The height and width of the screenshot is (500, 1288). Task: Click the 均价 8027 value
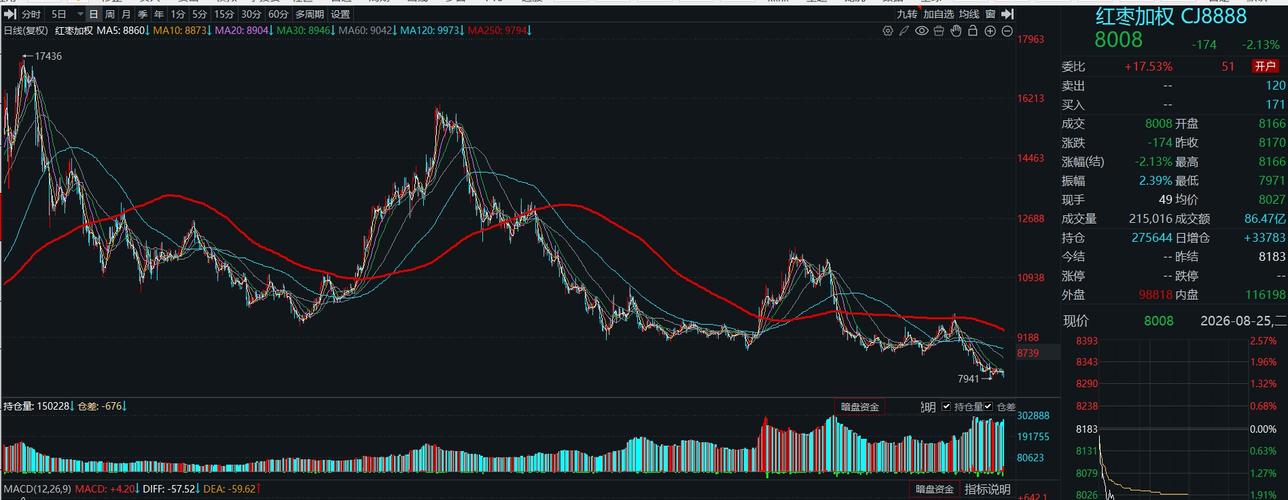coord(1270,199)
